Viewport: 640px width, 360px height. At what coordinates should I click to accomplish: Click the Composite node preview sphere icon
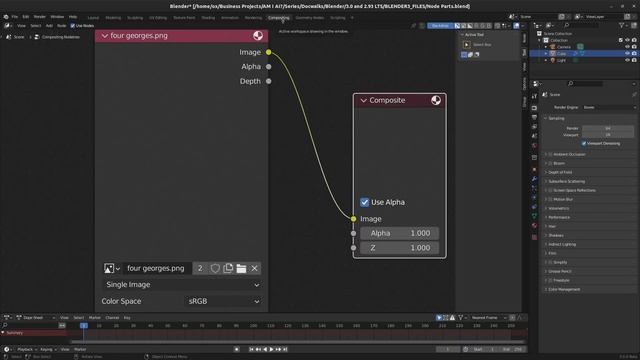(436, 100)
